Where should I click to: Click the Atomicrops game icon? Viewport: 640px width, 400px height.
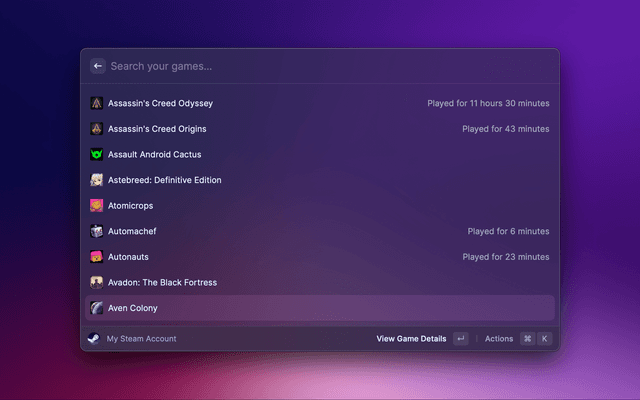(x=97, y=206)
